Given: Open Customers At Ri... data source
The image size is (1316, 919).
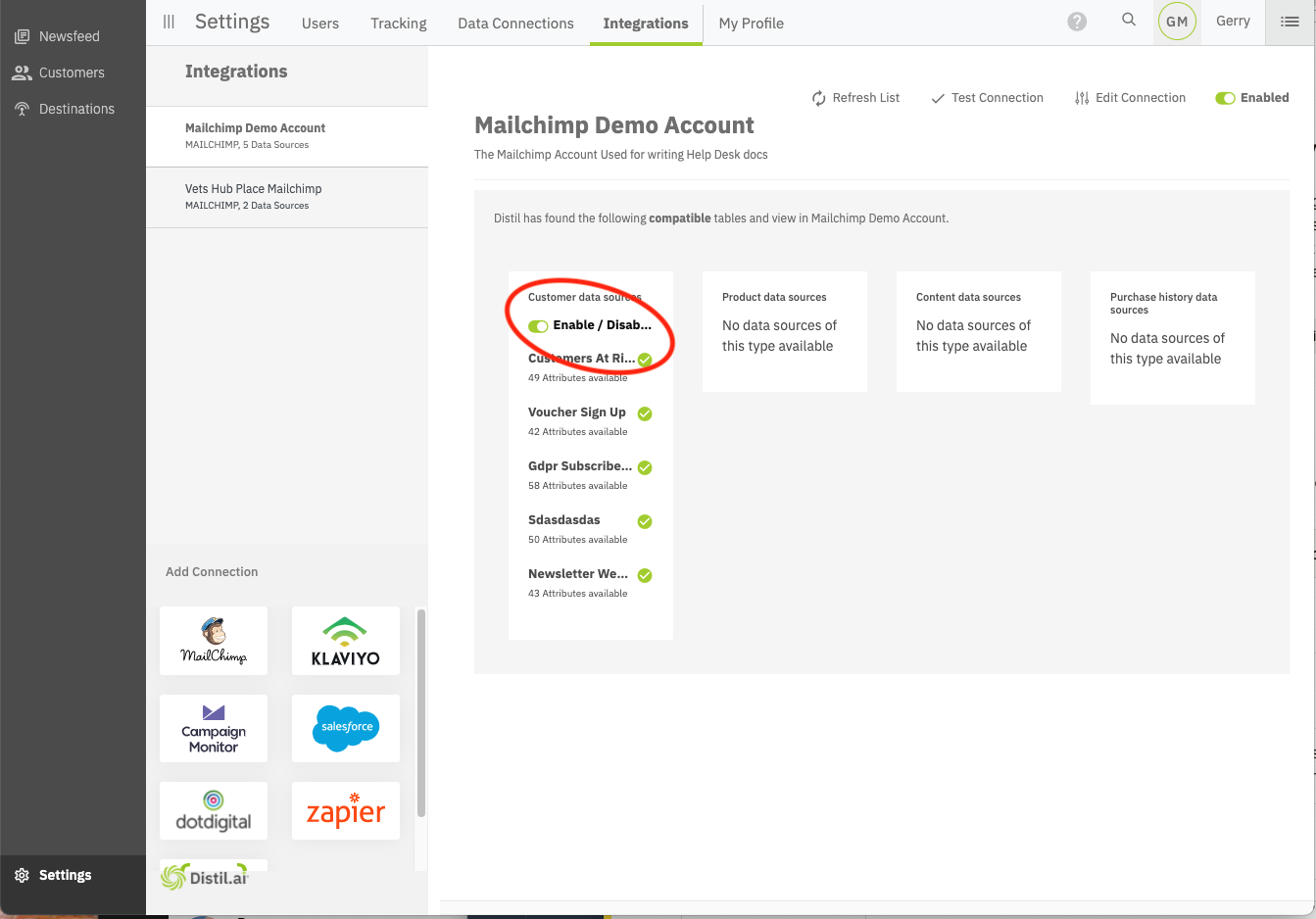Looking at the screenshot, I should tap(581, 359).
